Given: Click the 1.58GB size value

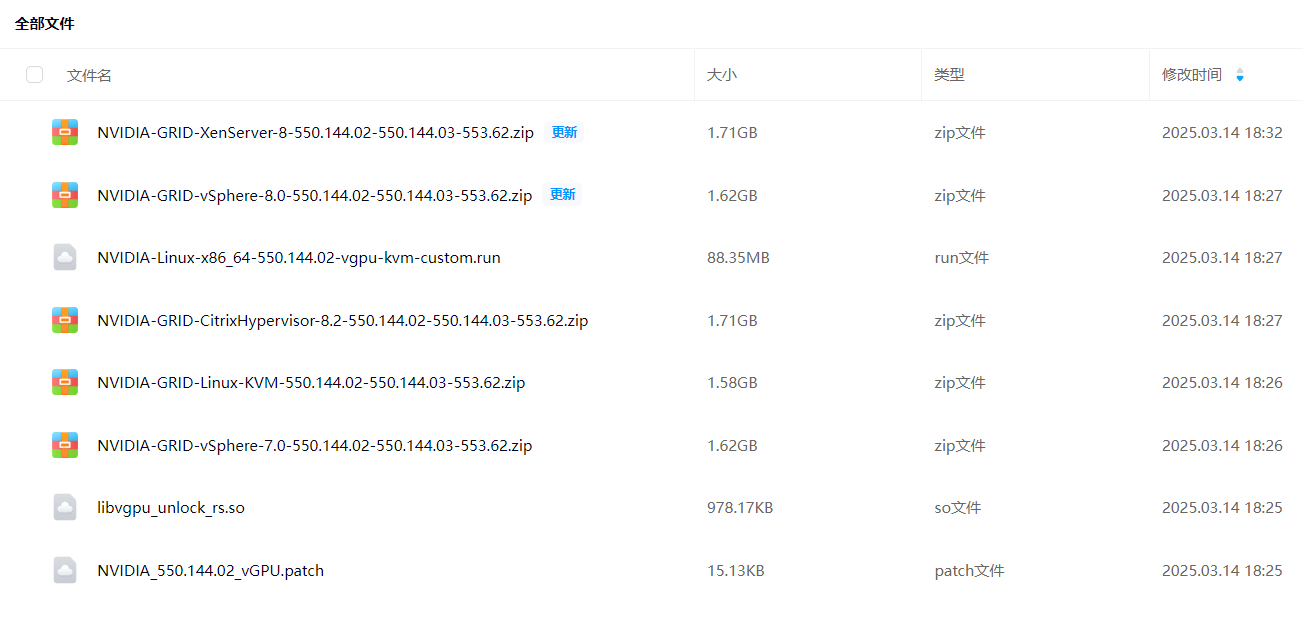Looking at the screenshot, I should 732,383.
